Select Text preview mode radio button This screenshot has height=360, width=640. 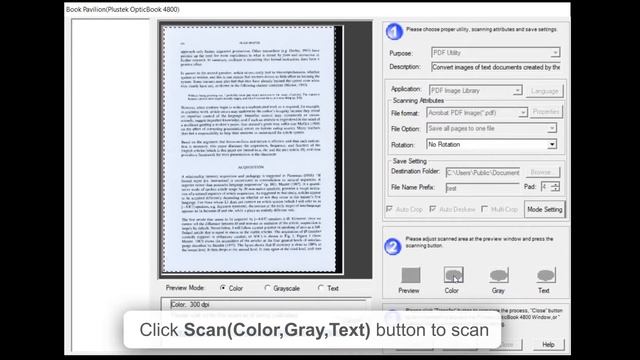[x=321, y=288]
